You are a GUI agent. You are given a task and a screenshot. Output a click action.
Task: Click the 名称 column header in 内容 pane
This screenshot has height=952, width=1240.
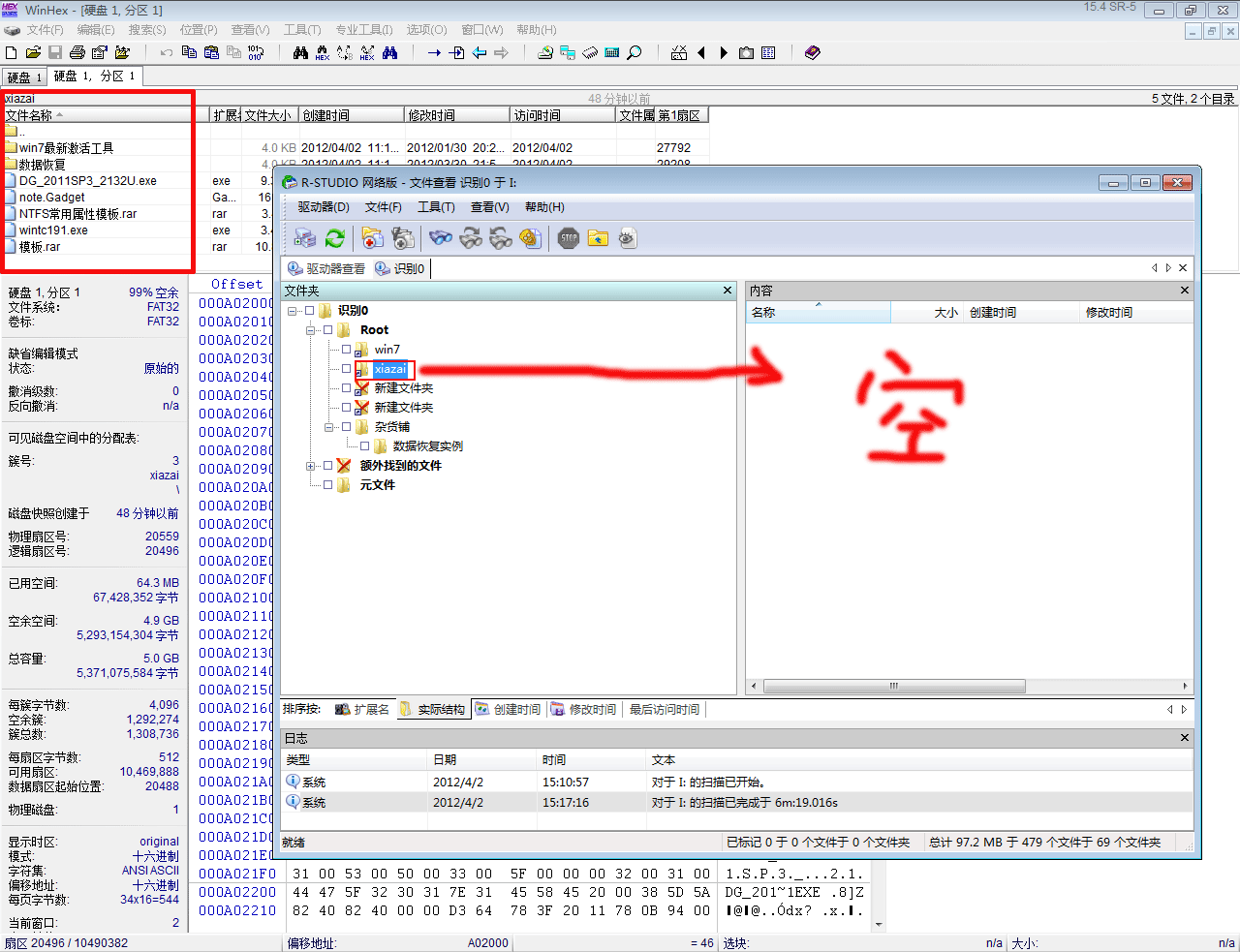819,313
